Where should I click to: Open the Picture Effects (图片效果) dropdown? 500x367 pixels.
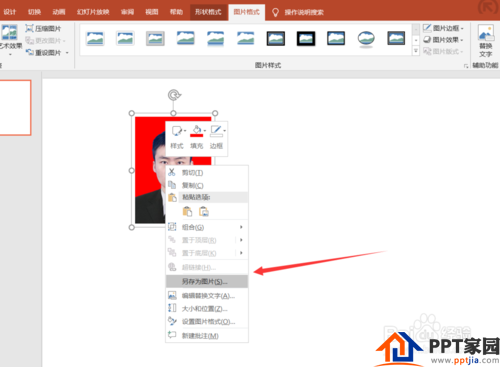click(x=443, y=40)
